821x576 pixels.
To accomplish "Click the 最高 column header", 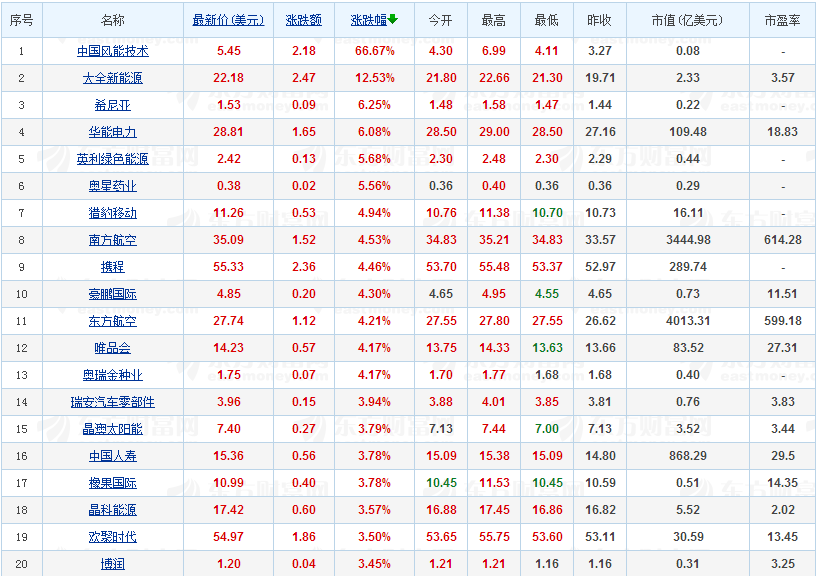I will pos(494,20).
